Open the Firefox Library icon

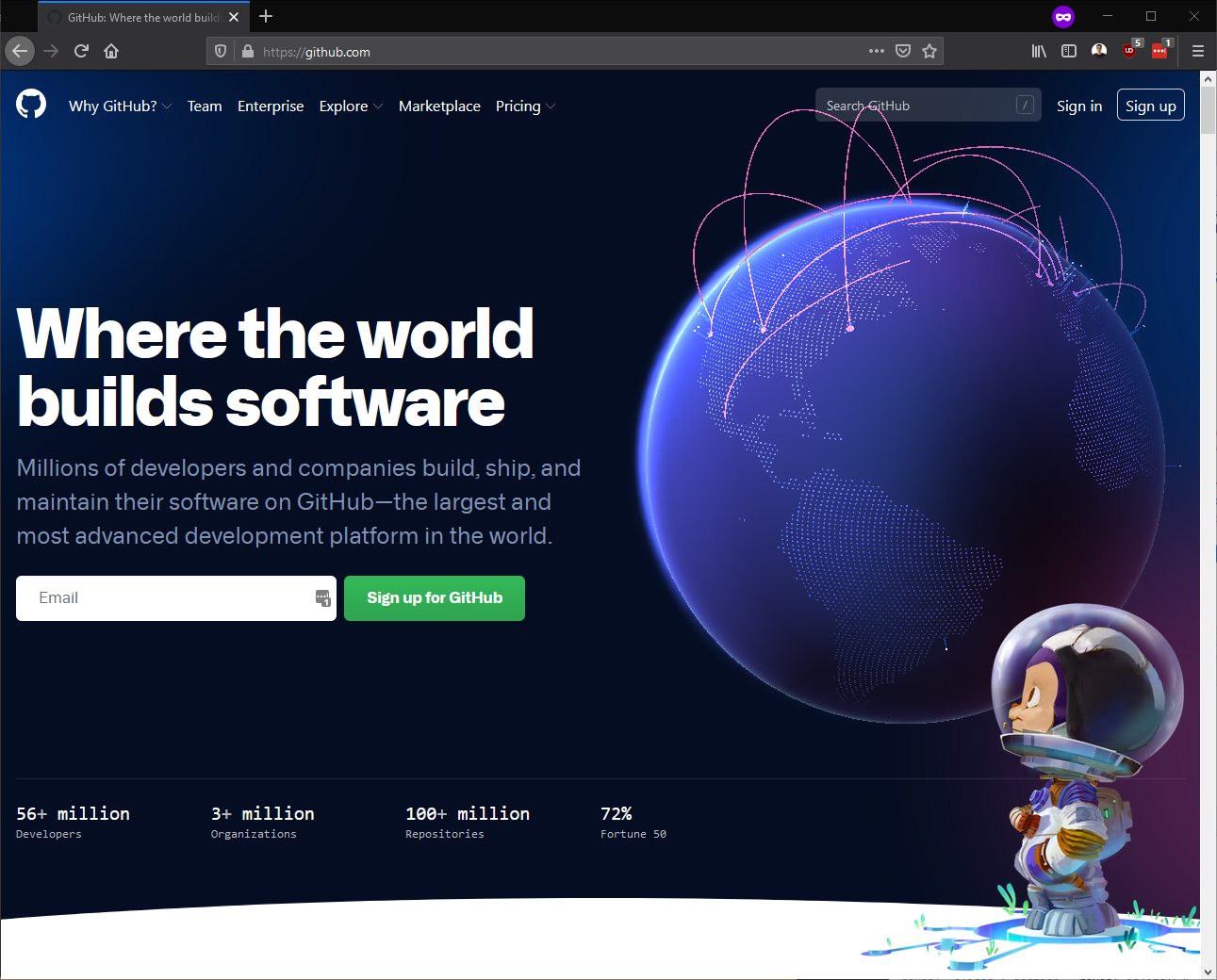(x=1038, y=51)
